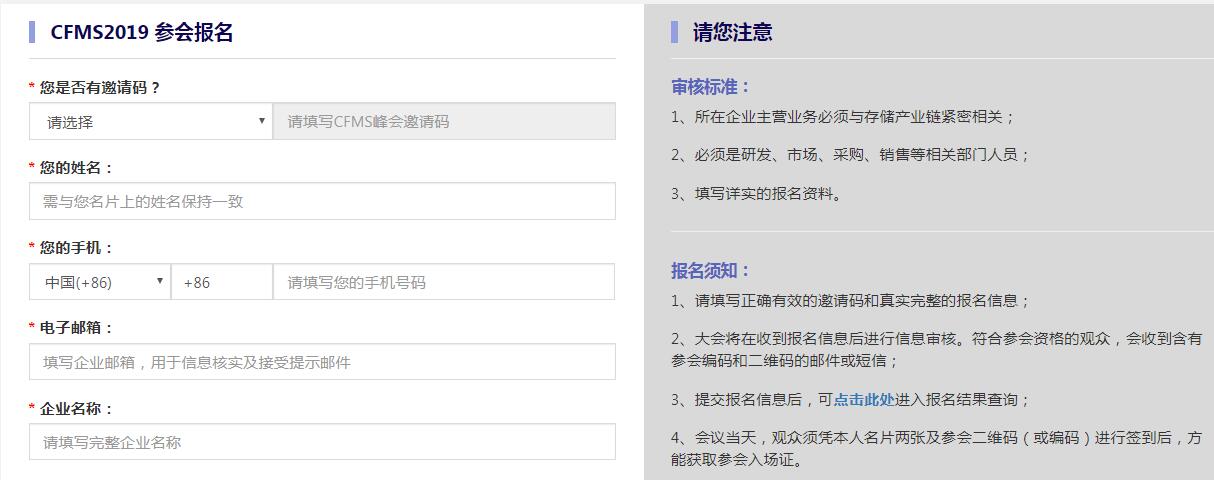
Task: Click the 请您注意 heading
Action: [x=732, y=32]
